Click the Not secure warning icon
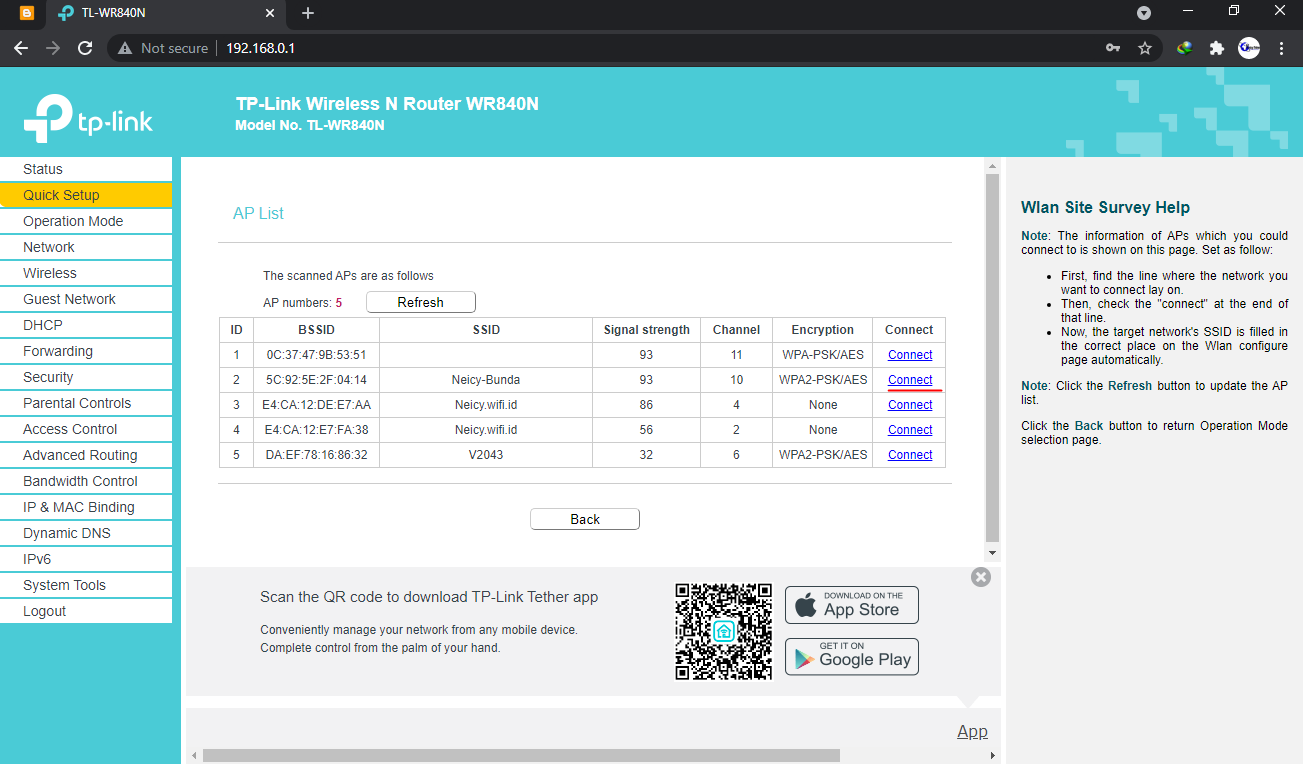This screenshot has width=1303, height=764. pyautogui.click(x=125, y=48)
